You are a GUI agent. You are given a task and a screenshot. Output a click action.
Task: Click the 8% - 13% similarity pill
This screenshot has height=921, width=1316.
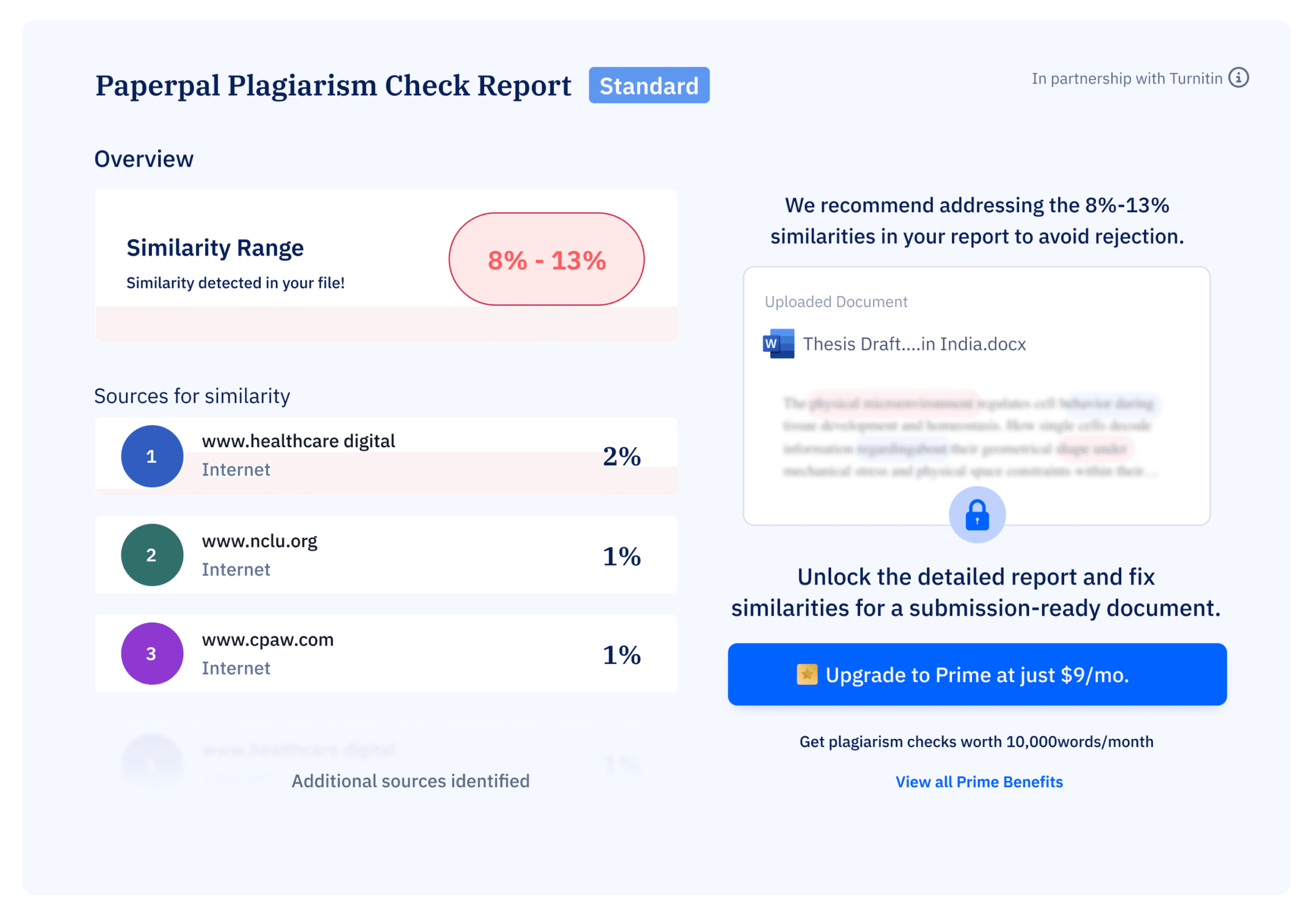tap(546, 260)
